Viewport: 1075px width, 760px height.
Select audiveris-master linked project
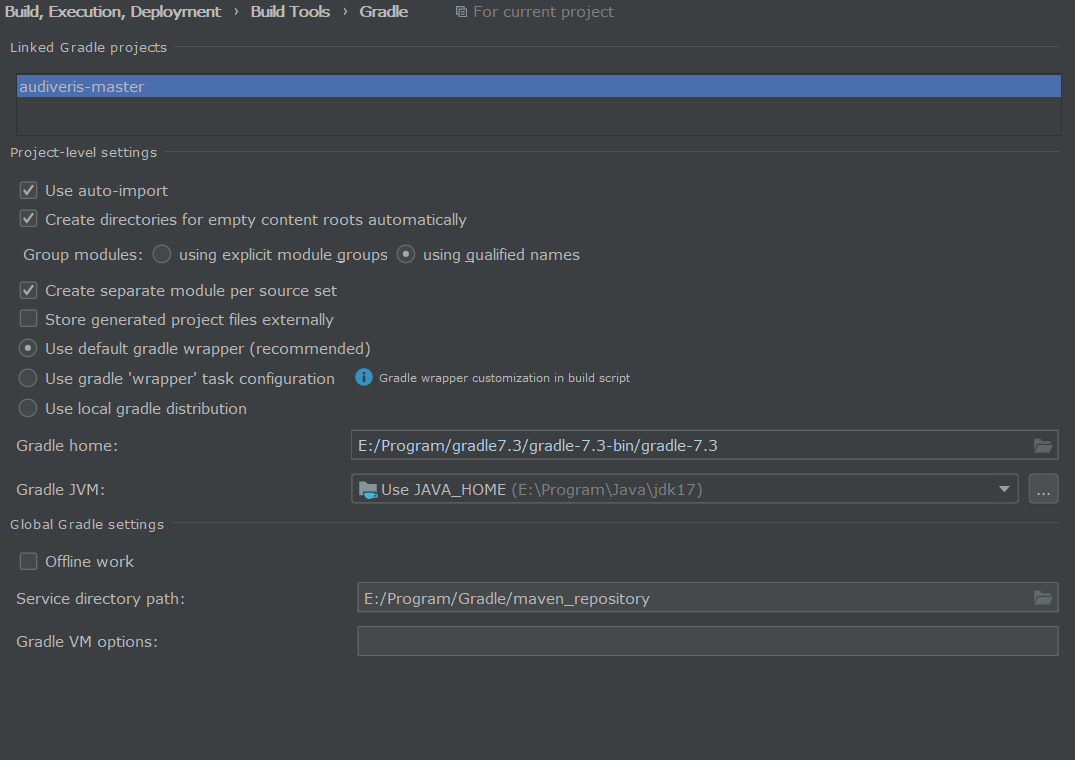(x=539, y=86)
